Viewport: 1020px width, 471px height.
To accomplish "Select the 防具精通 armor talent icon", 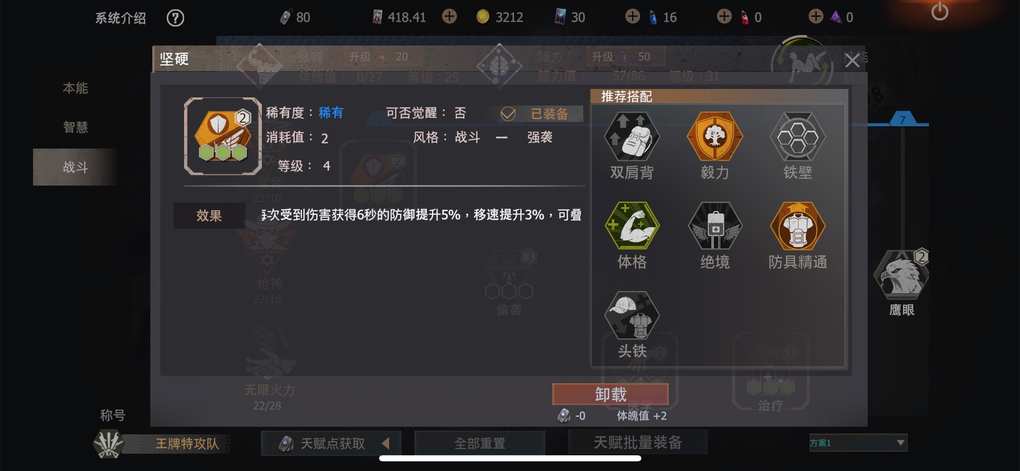I will pyautogui.click(x=798, y=226).
